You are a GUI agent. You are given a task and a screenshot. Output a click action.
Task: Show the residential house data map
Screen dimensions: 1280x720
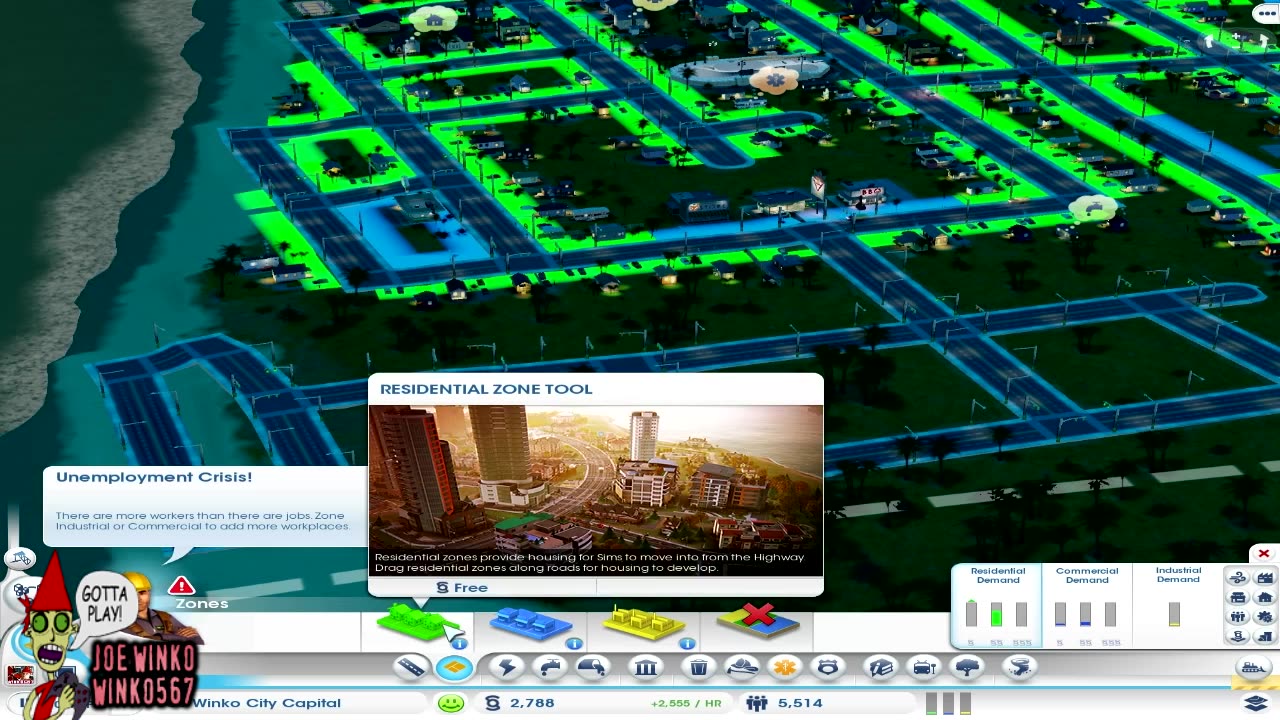[x=1264, y=597]
